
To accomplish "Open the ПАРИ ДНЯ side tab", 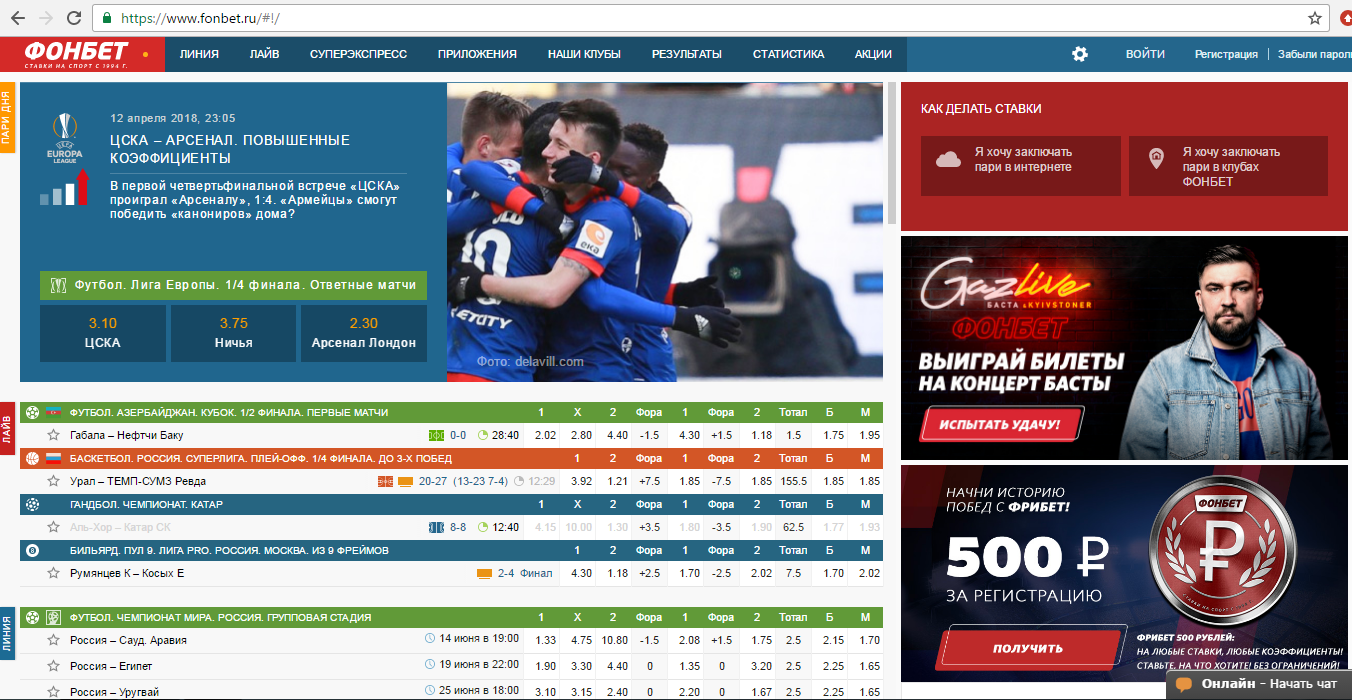I will (7, 119).
